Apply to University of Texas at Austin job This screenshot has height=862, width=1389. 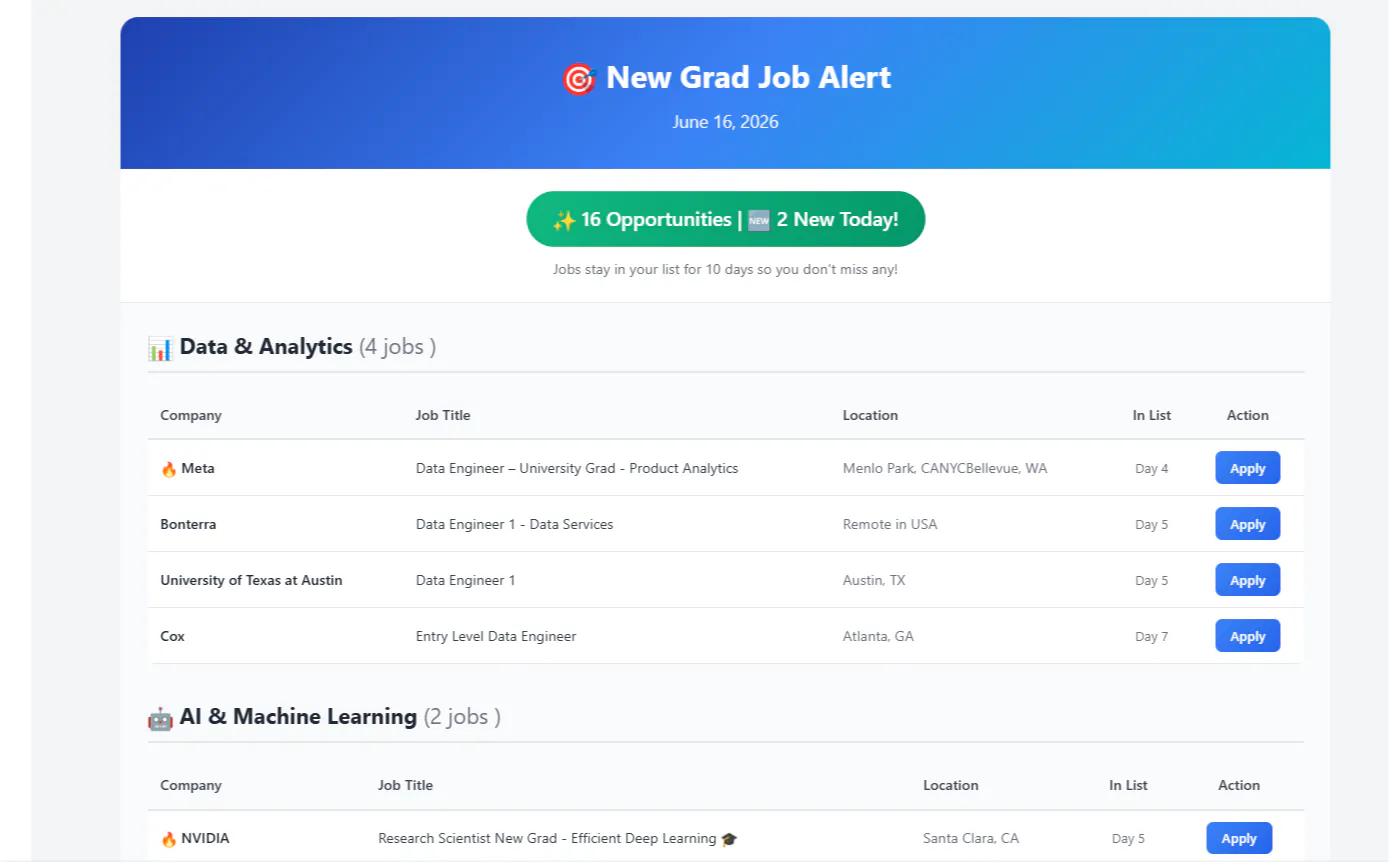click(1247, 580)
